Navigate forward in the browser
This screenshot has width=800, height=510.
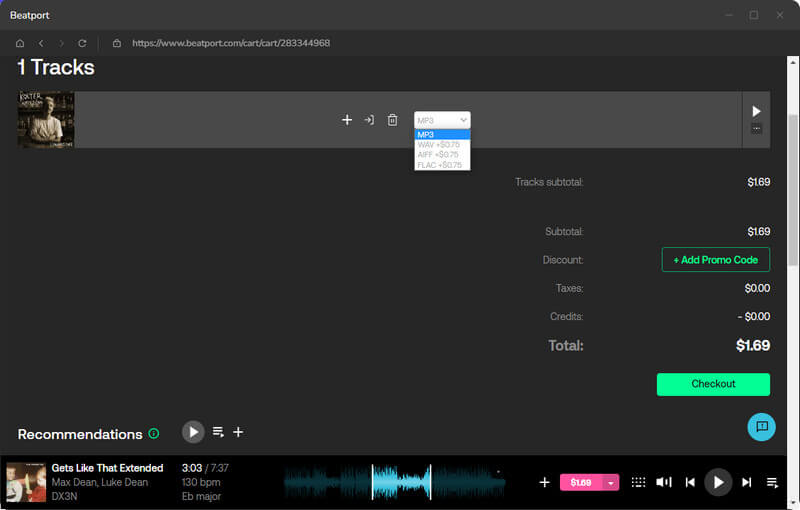(61, 43)
